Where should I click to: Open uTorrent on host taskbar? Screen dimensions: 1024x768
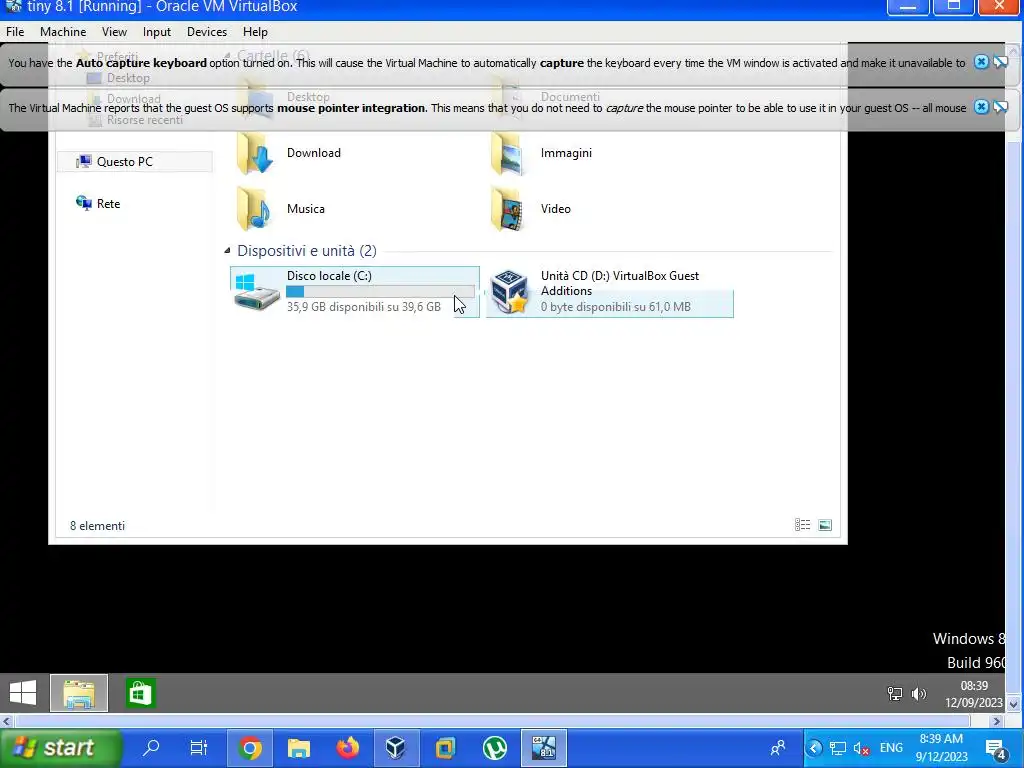pyautogui.click(x=494, y=748)
